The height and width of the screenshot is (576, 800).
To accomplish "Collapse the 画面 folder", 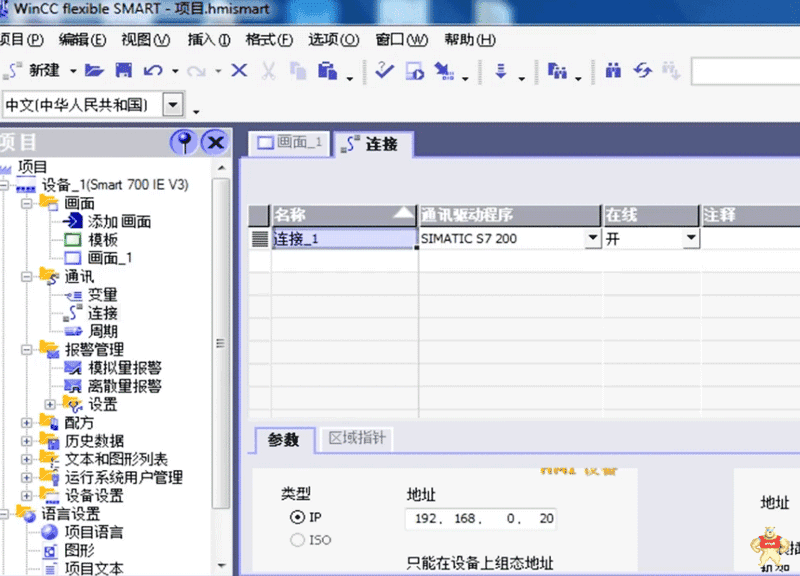I will click(x=27, y=203).
